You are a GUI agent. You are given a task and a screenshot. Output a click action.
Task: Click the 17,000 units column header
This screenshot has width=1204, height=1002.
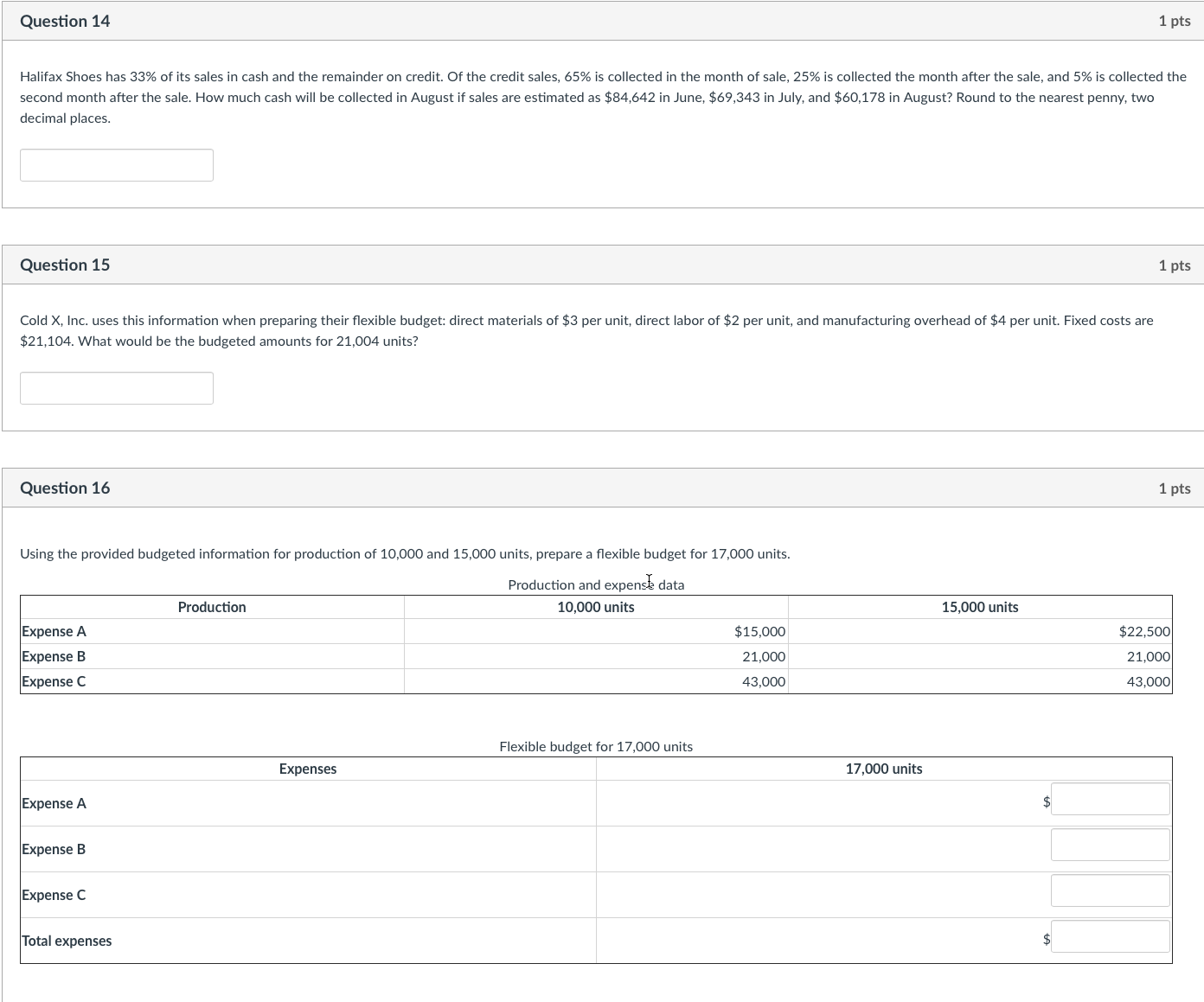(883, 769)
